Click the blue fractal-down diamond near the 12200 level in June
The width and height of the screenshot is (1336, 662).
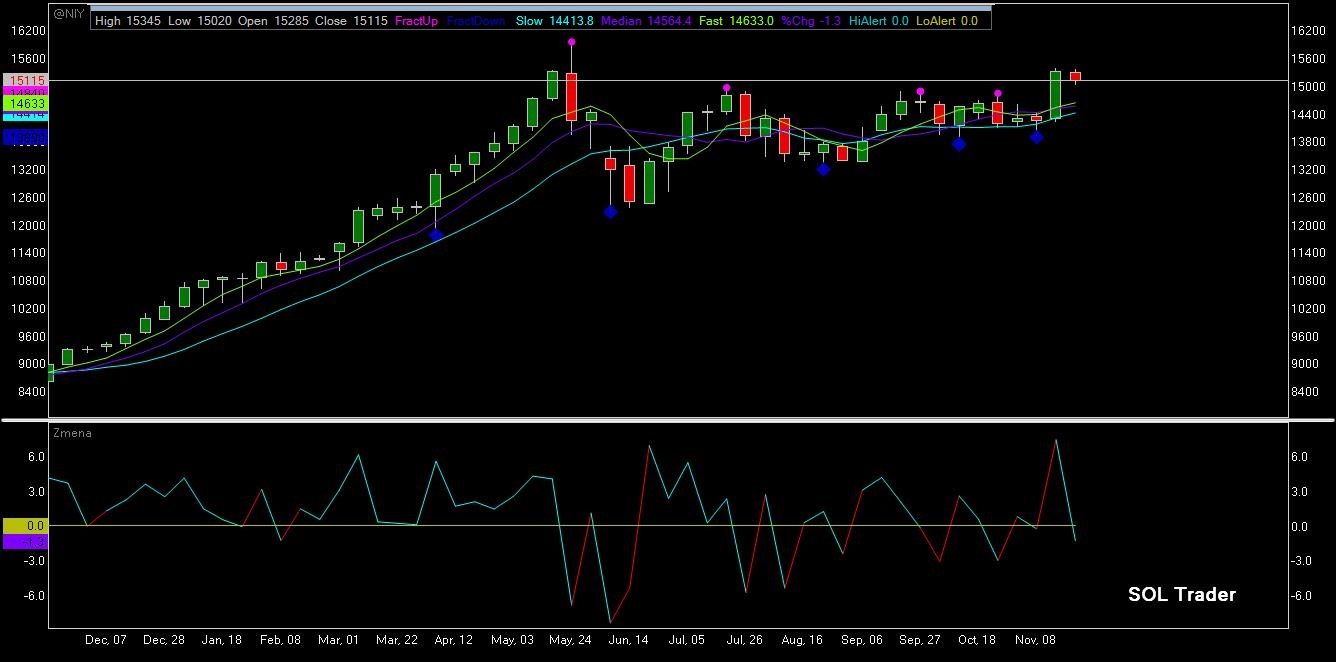pyautogui.click(x=610, y=212)
